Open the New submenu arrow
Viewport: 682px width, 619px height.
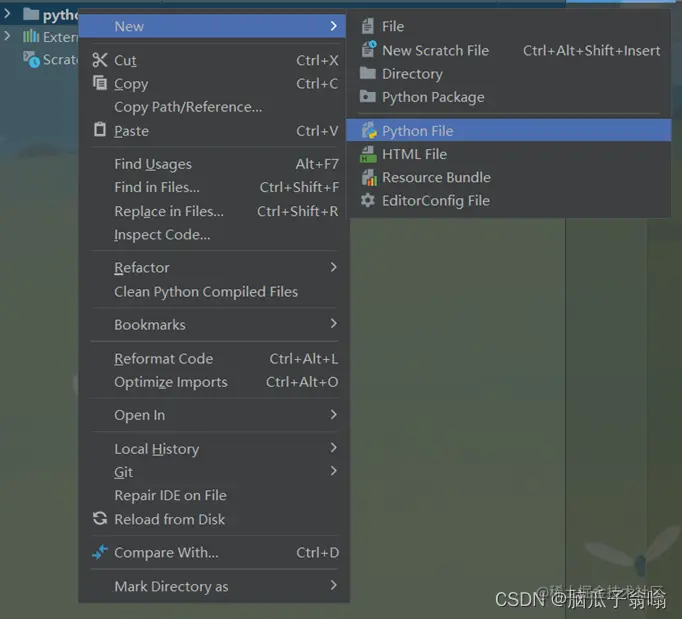tap(334, 26)
